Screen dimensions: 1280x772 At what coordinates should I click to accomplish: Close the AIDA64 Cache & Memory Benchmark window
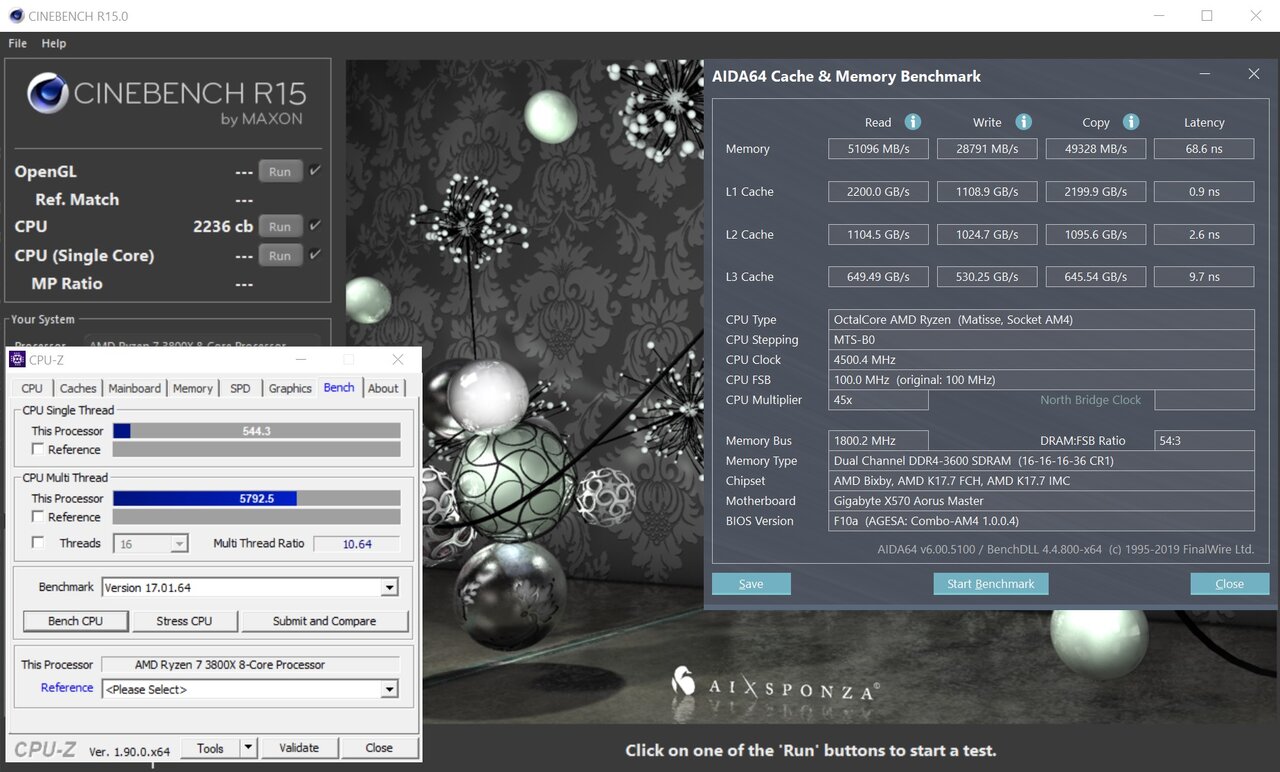point(1254,74)
